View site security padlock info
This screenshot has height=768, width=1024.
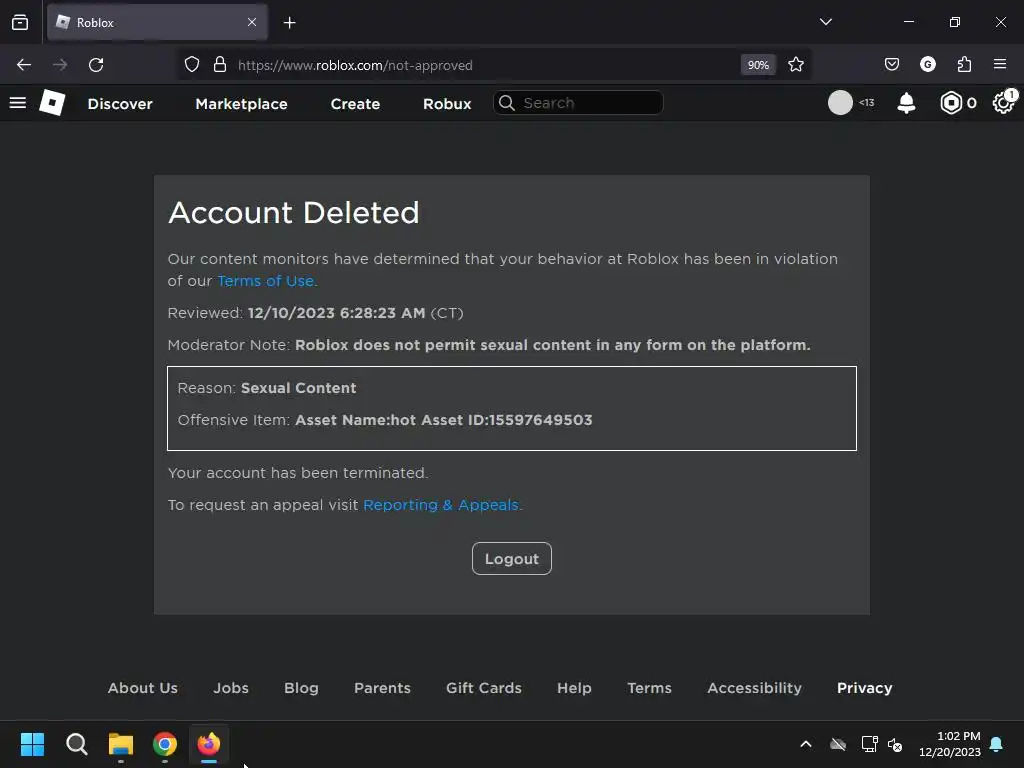[220, 65]
